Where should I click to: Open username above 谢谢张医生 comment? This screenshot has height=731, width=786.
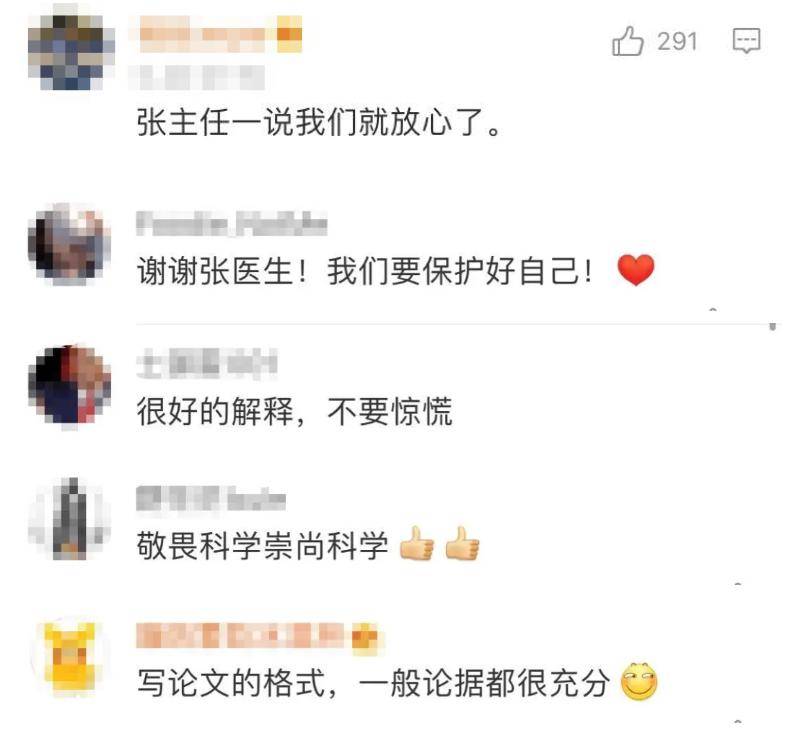coord(232,224)
